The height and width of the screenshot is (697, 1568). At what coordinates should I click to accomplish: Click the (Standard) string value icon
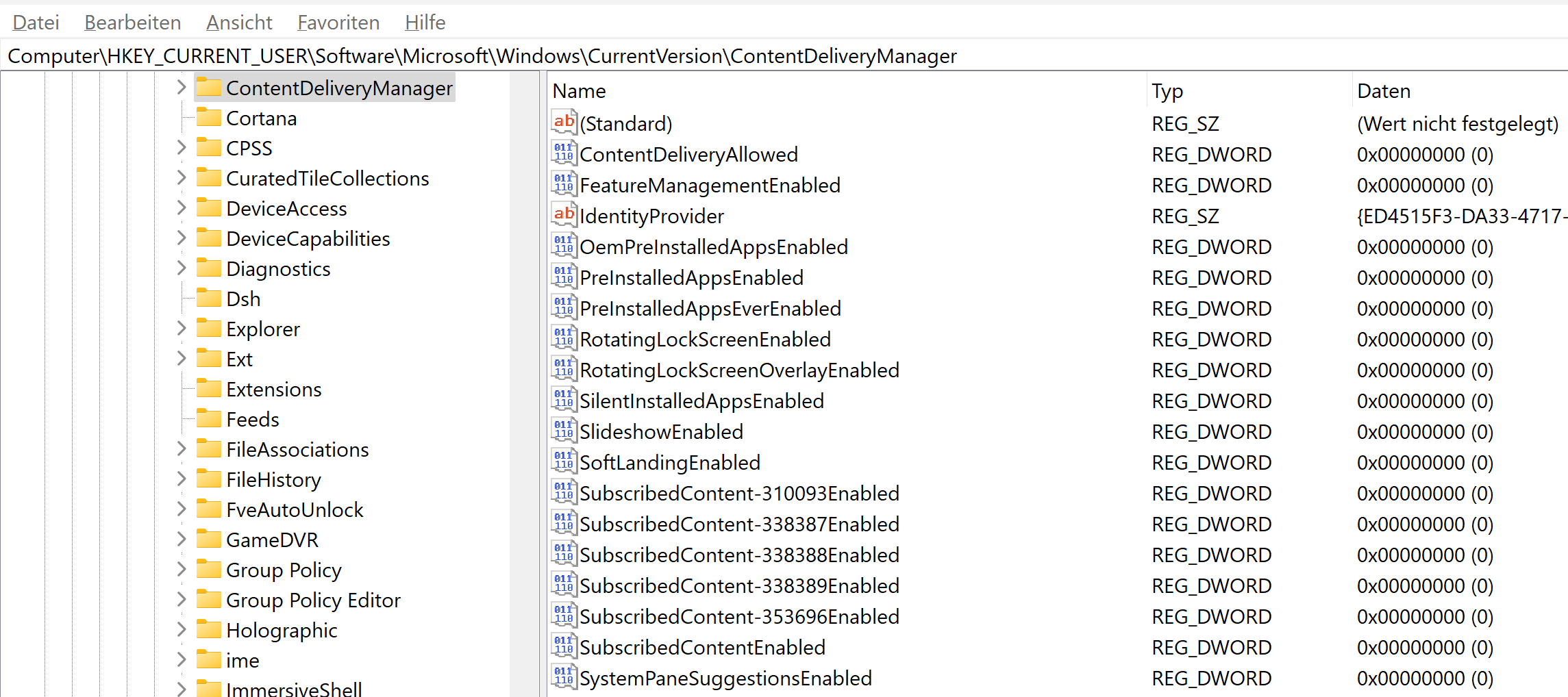564,123
